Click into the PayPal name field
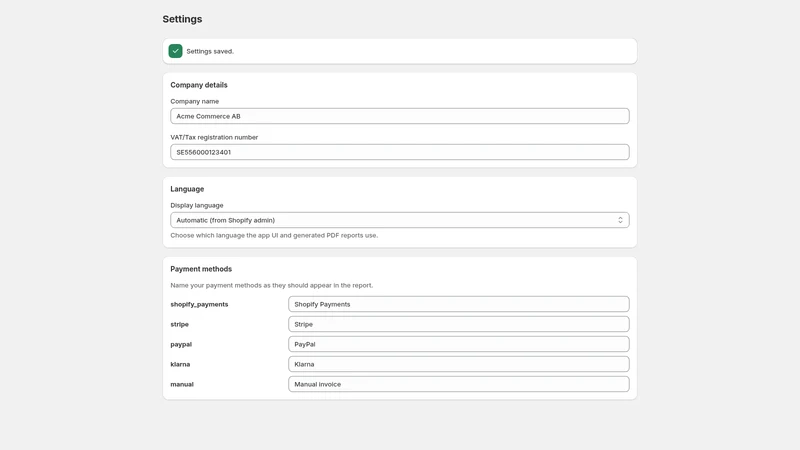The height and width of the screenshot is (450, 800). pyautogui.click(x=459, y=344)
